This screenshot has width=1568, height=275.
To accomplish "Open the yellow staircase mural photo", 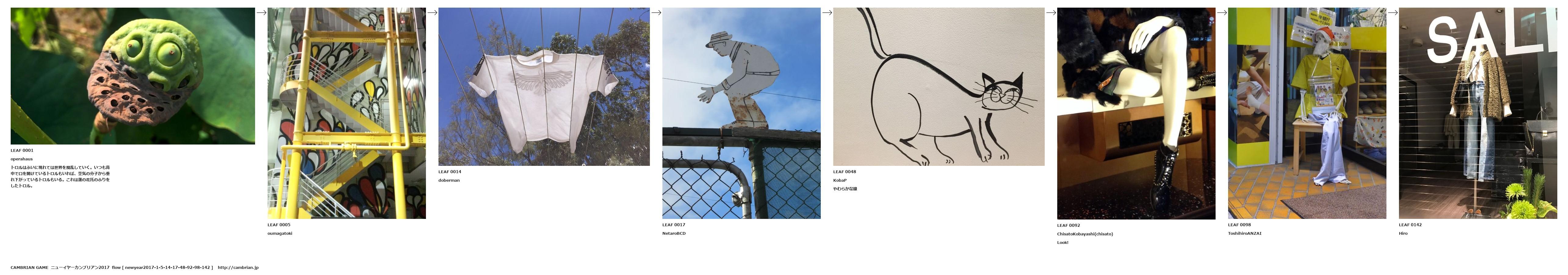I will [347, 113].
